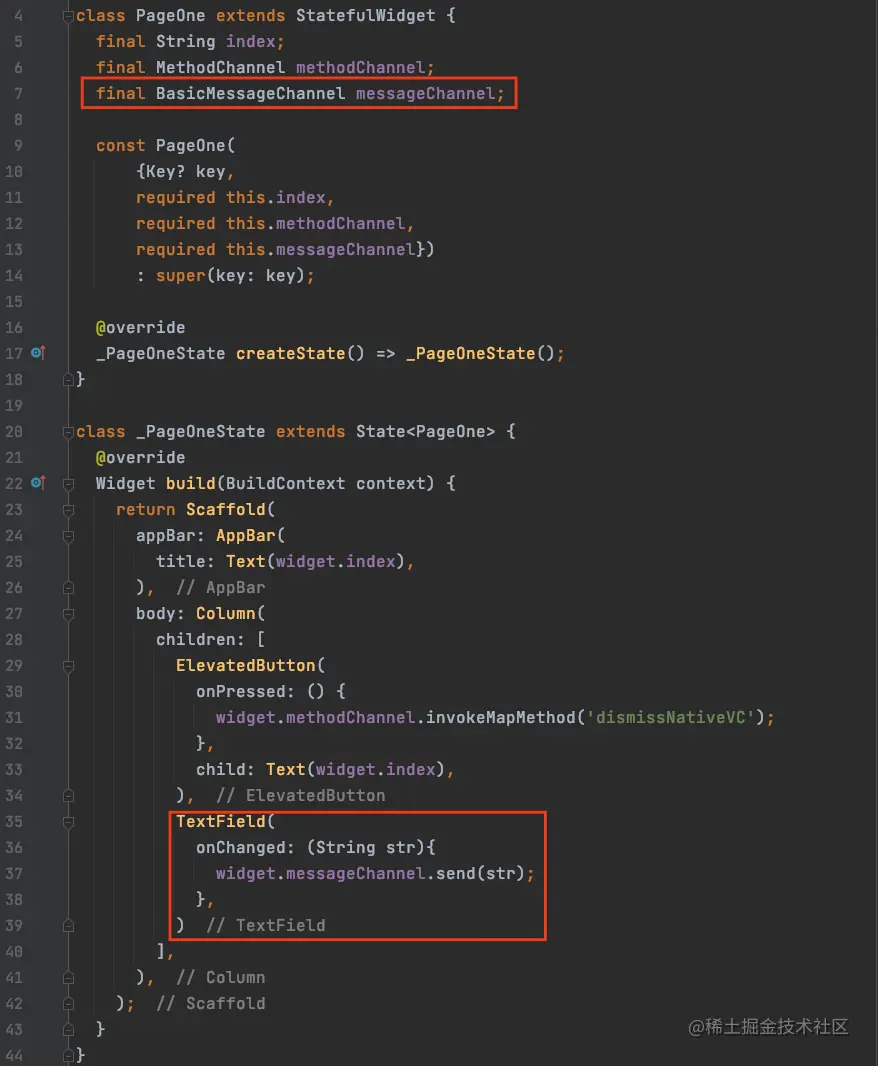Image resolution: width=878 pixels, height=1066 pixels.
Task: Click the fold-end marker at line 43
Action: pyautogui.click(x=68, y=1029)
